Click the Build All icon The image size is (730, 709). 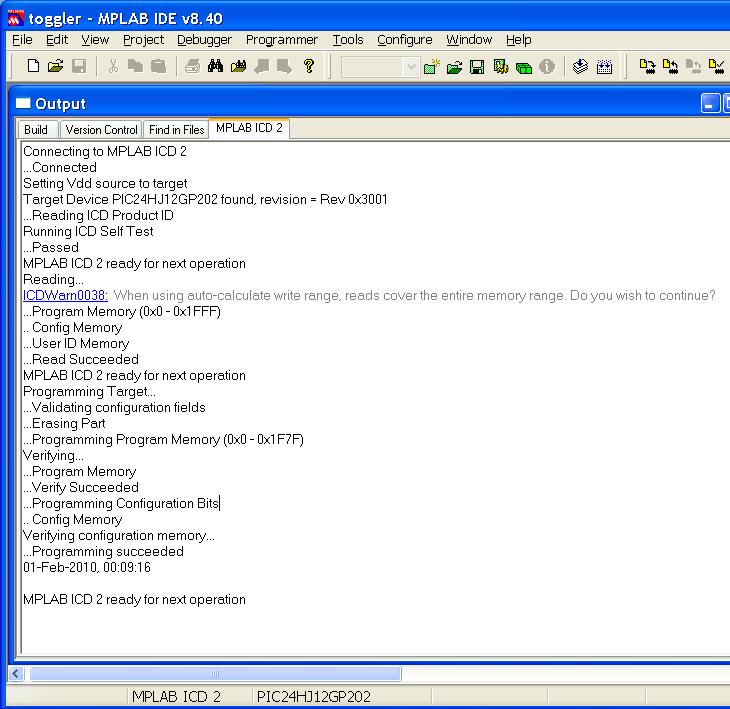[x=604, y=67]
